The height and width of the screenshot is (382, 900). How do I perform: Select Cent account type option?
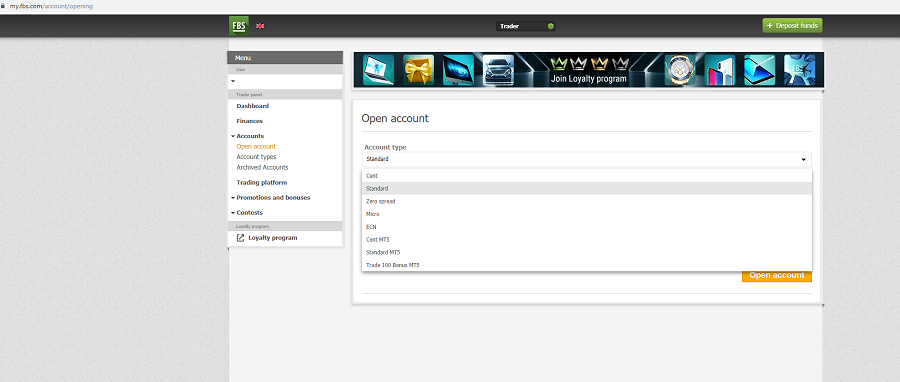pyautogui.click(x=587, y=176)
